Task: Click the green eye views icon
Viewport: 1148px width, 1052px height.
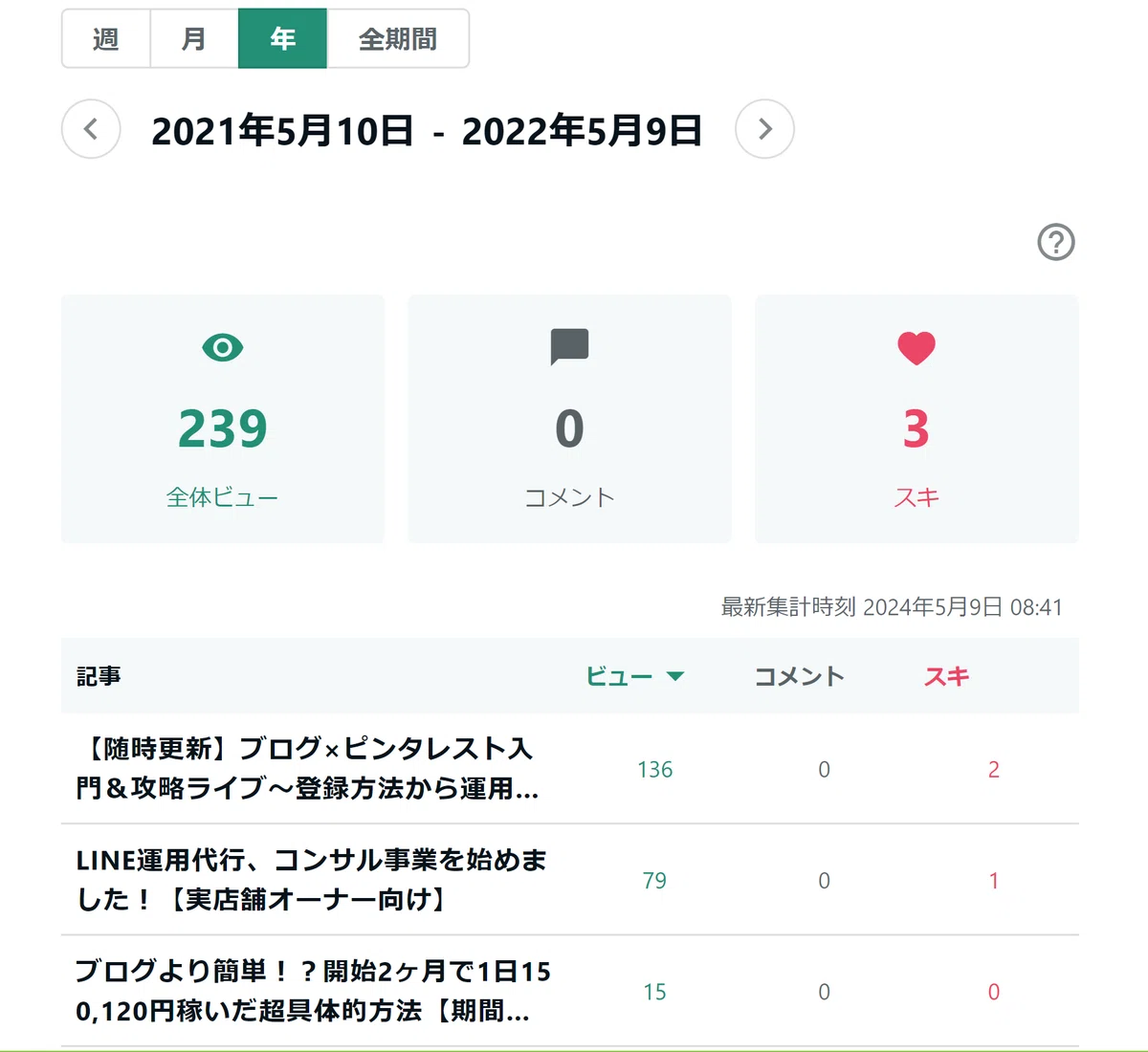Action: click(223, 347)
